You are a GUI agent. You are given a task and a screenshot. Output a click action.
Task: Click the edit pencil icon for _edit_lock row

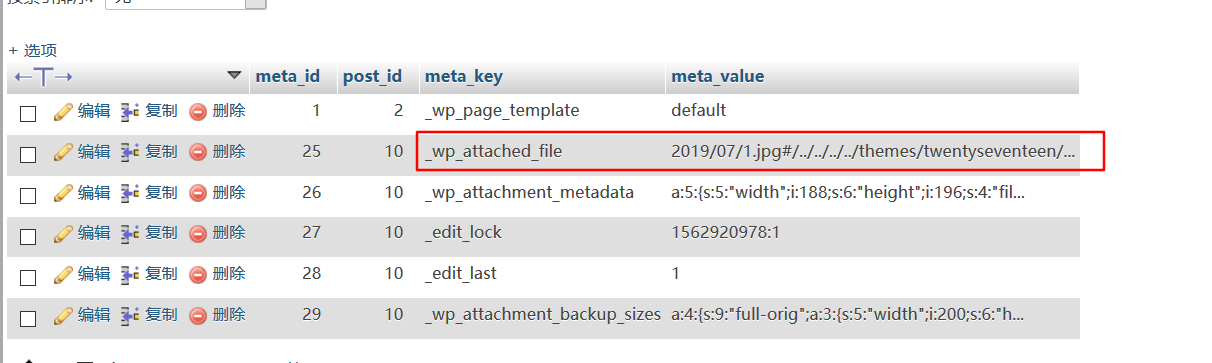(x=63, y=233)
